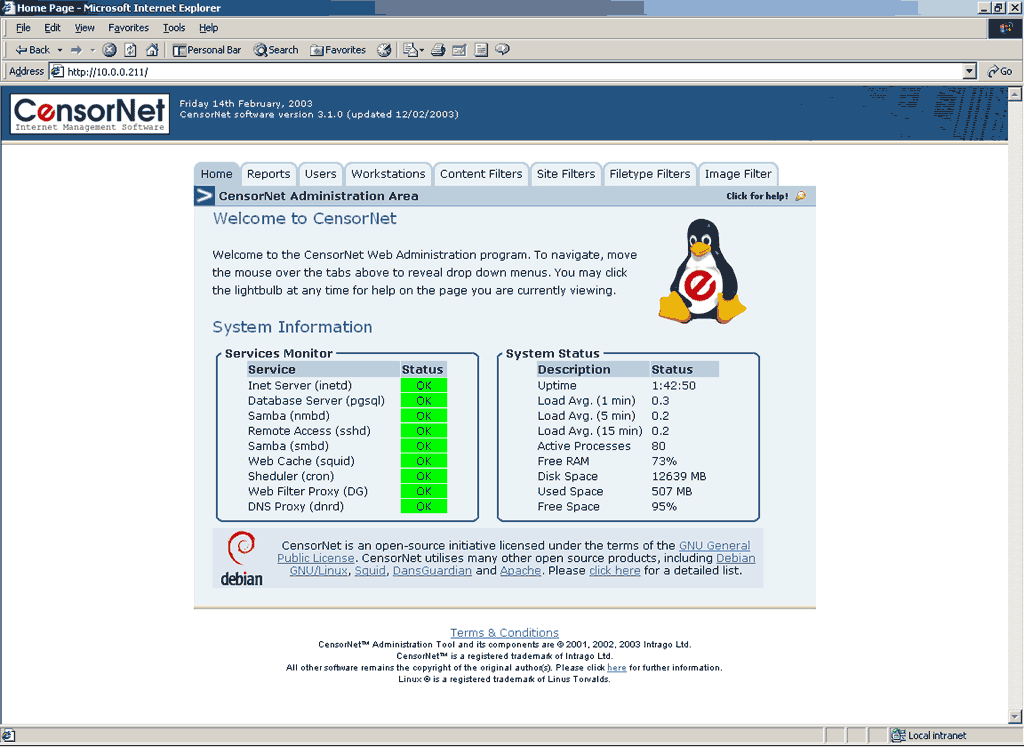Click the vertical scrollbar up arrow

click(1015, 94)
